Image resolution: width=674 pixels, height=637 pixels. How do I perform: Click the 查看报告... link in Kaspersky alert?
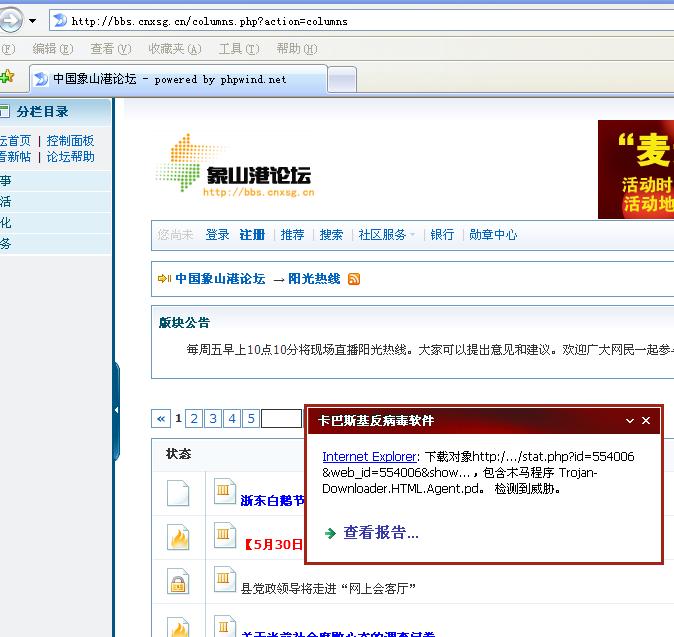[x=380, y=533]
